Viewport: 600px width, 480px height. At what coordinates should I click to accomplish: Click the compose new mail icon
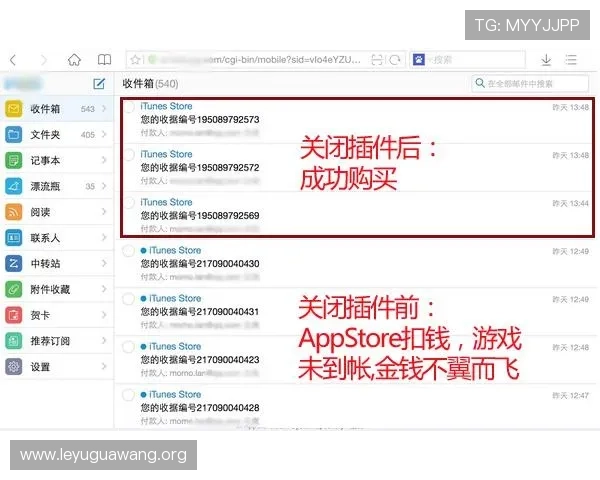99,83
